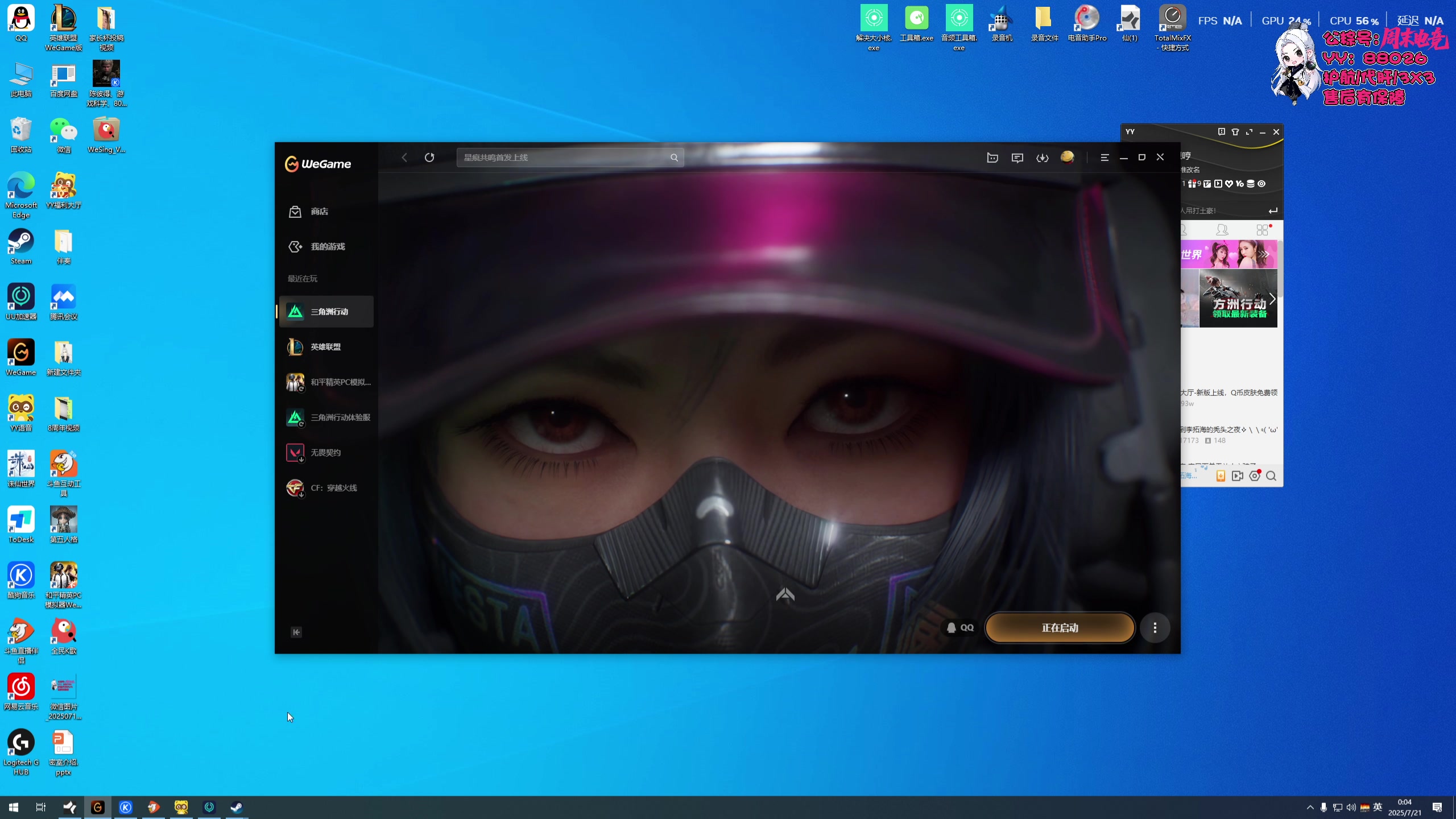This screenshot has width=1456, height=819.
Task: Open the notification center icon
Action: click(x=1437, y=807)
